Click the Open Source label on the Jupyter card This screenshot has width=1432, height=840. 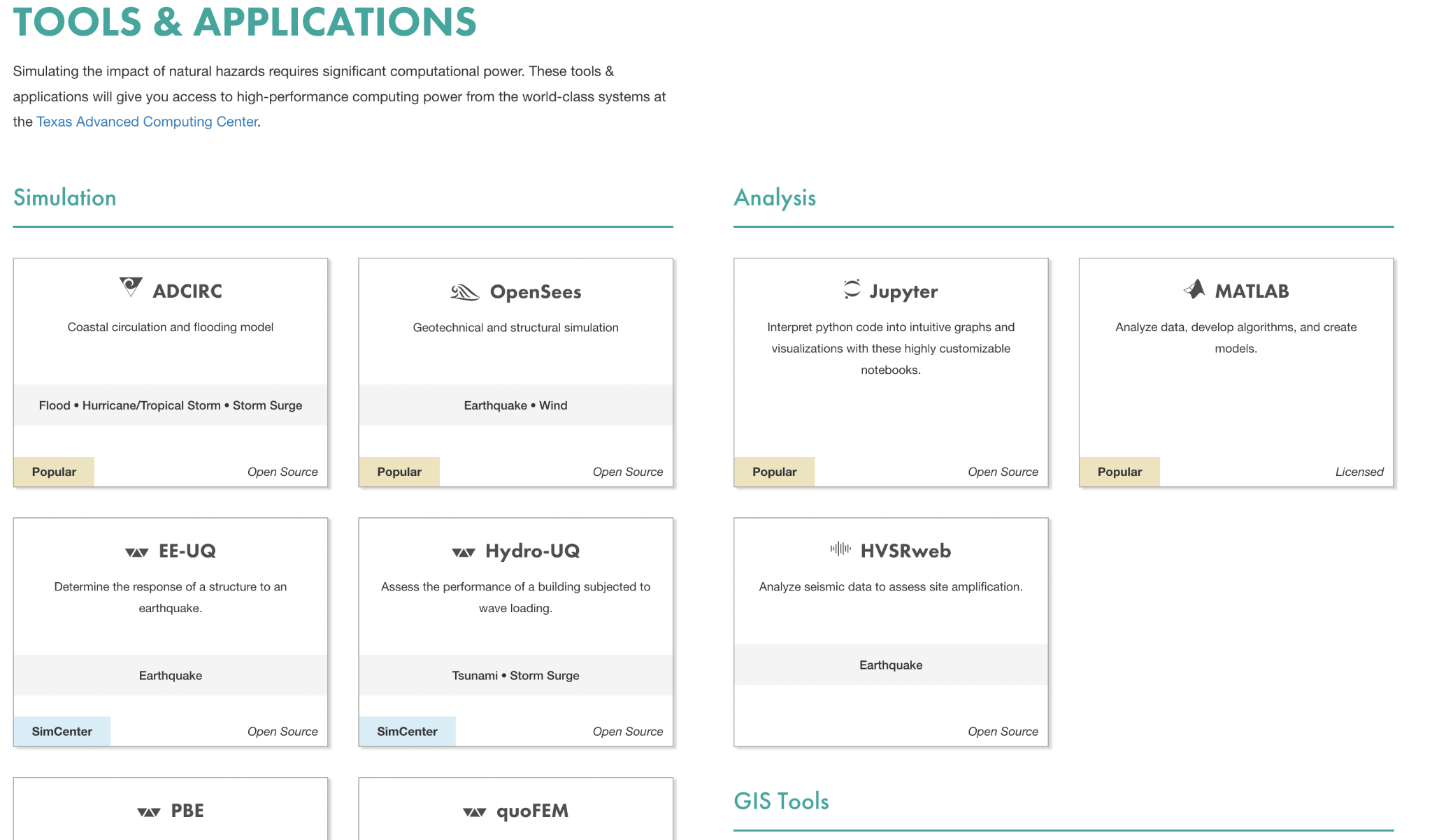(1003, 472)
